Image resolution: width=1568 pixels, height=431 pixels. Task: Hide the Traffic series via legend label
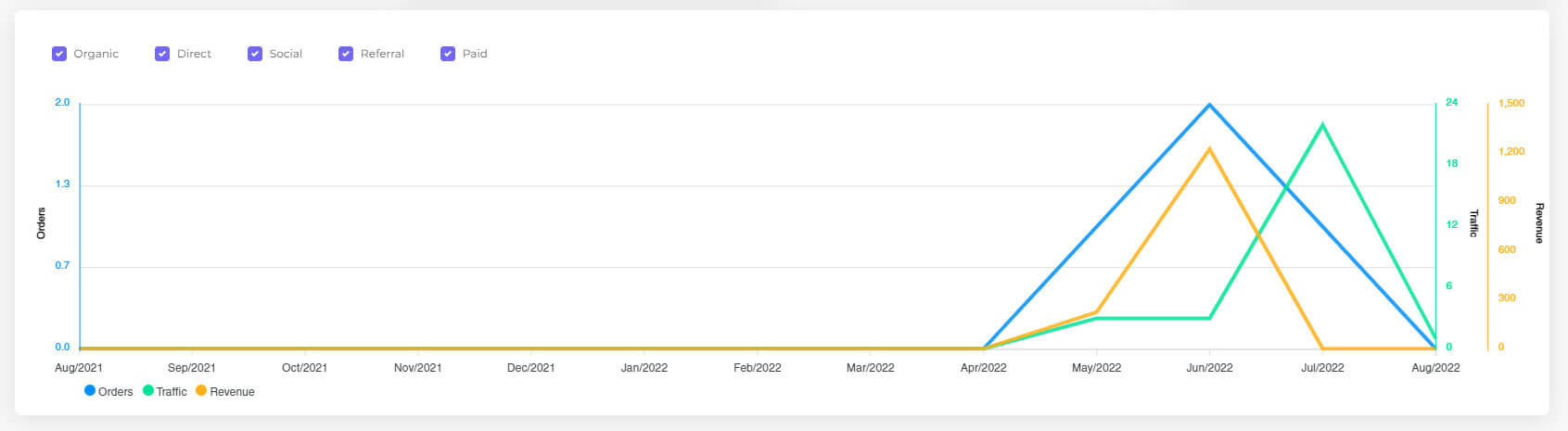point(172,392)
